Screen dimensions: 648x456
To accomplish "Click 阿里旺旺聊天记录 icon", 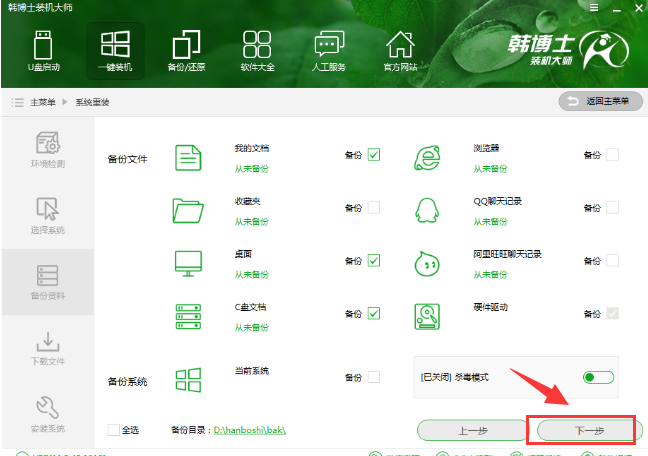I will point(427,263).
